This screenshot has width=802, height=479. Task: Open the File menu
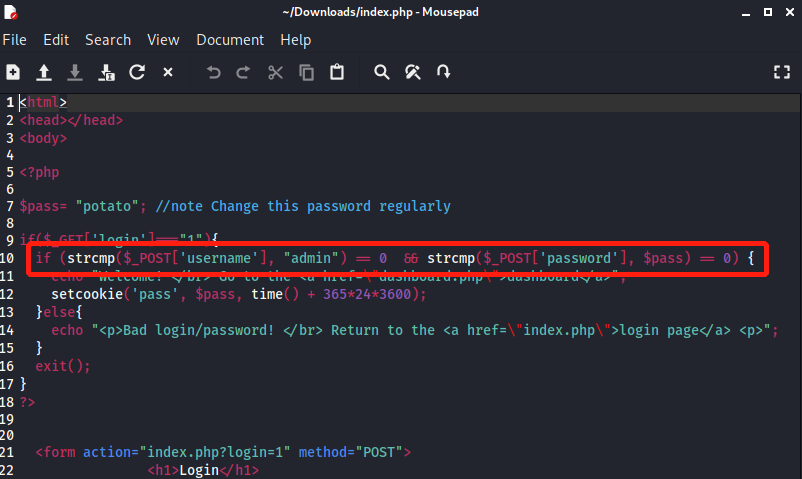coord(14,40)
